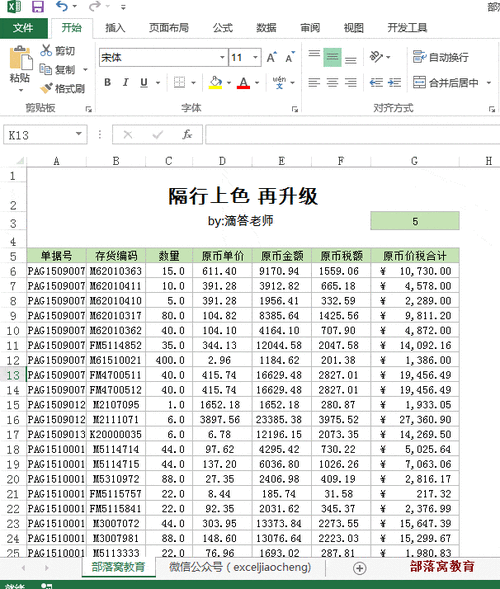Viewport: 500px width, 589px height.
Task: Select the Format Painter (格式刷) brush
Action: click(47, 88)
